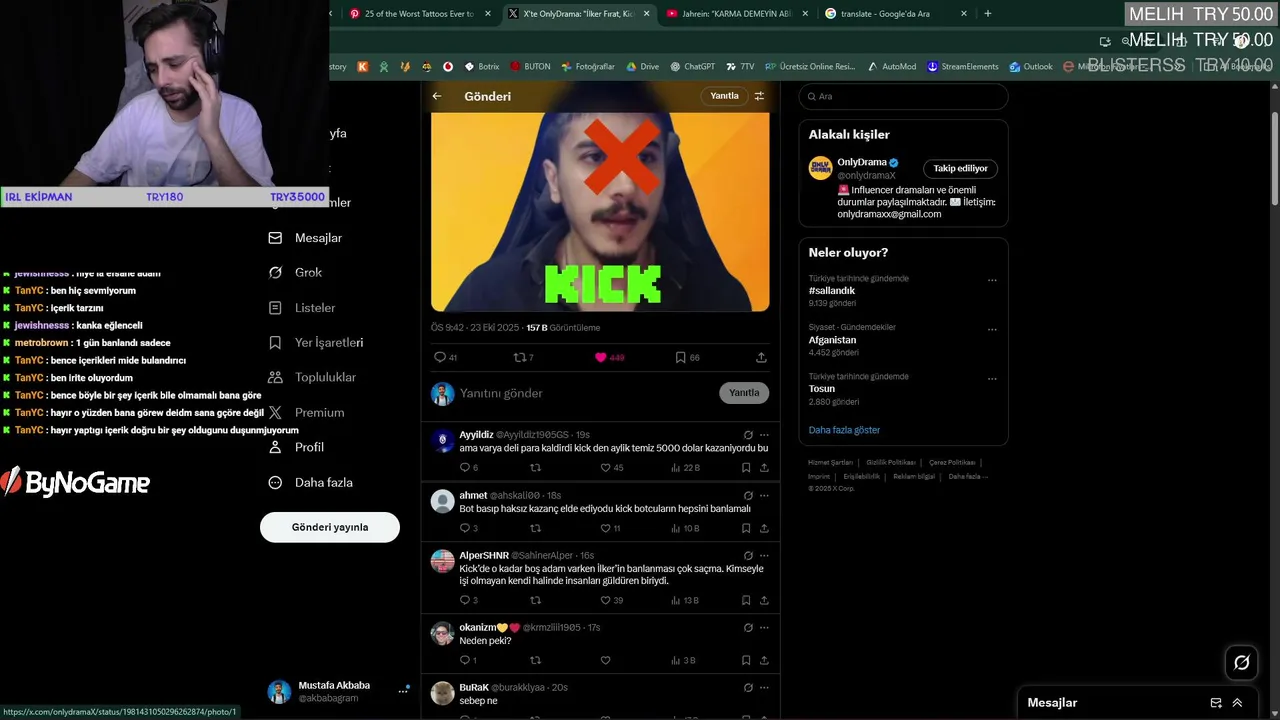1280x720 pixels.
Task: Open the Outlook bookmark
Action: [1030, 67]
